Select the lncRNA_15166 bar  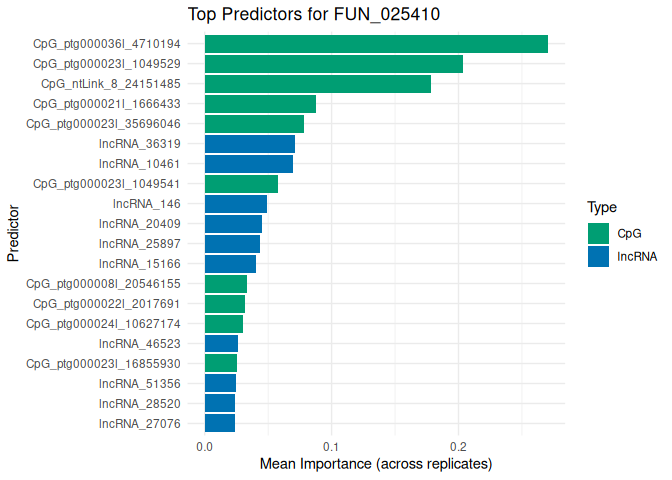click(230, 264)
